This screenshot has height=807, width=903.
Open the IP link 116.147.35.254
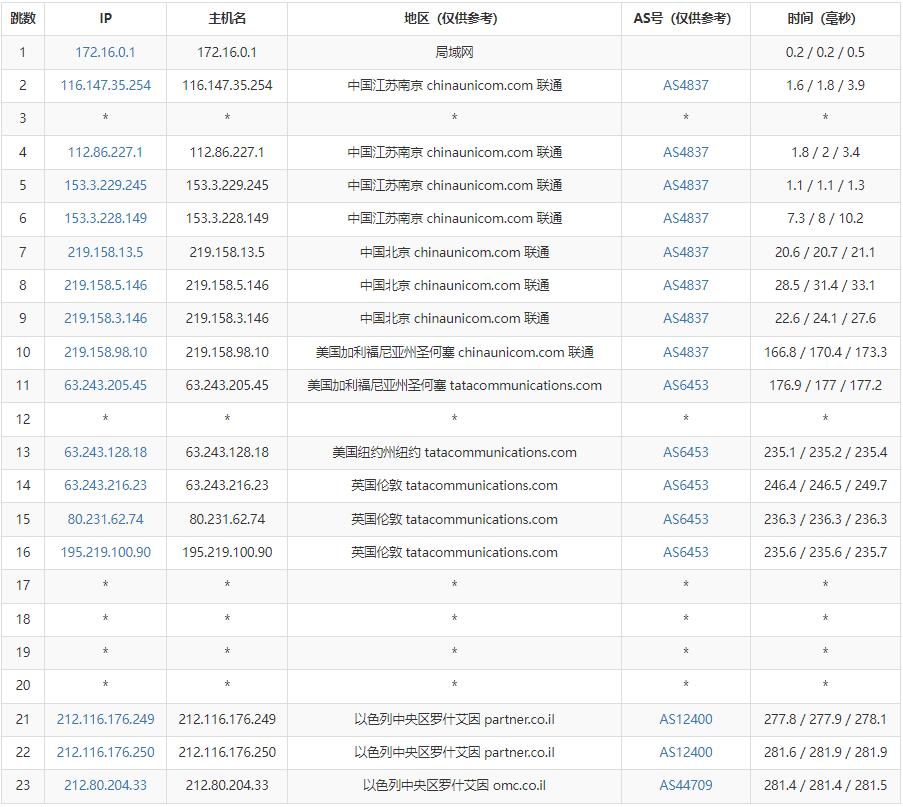(x=105, y=85)
